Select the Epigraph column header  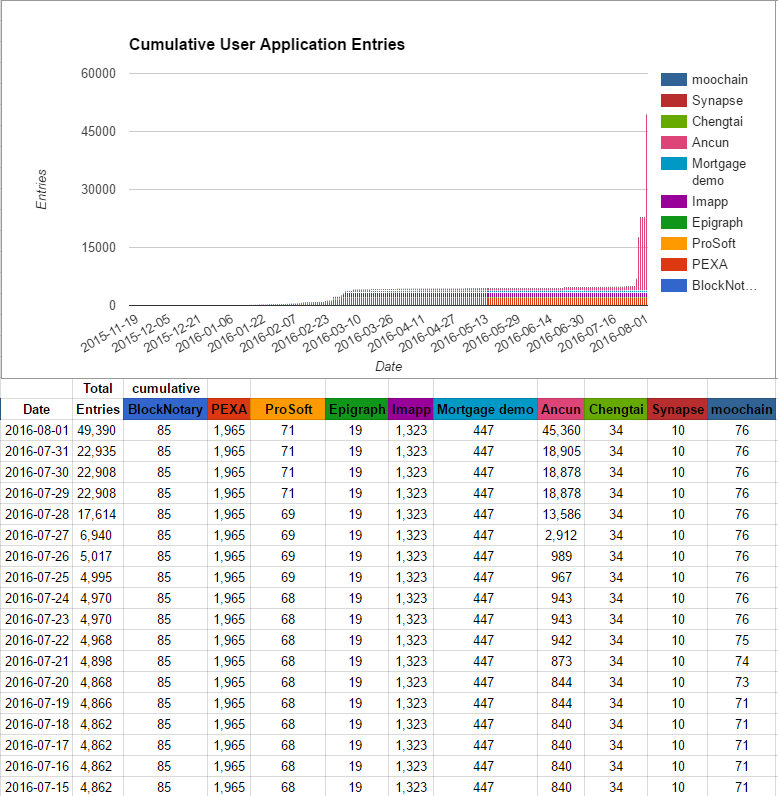(357, 409)
